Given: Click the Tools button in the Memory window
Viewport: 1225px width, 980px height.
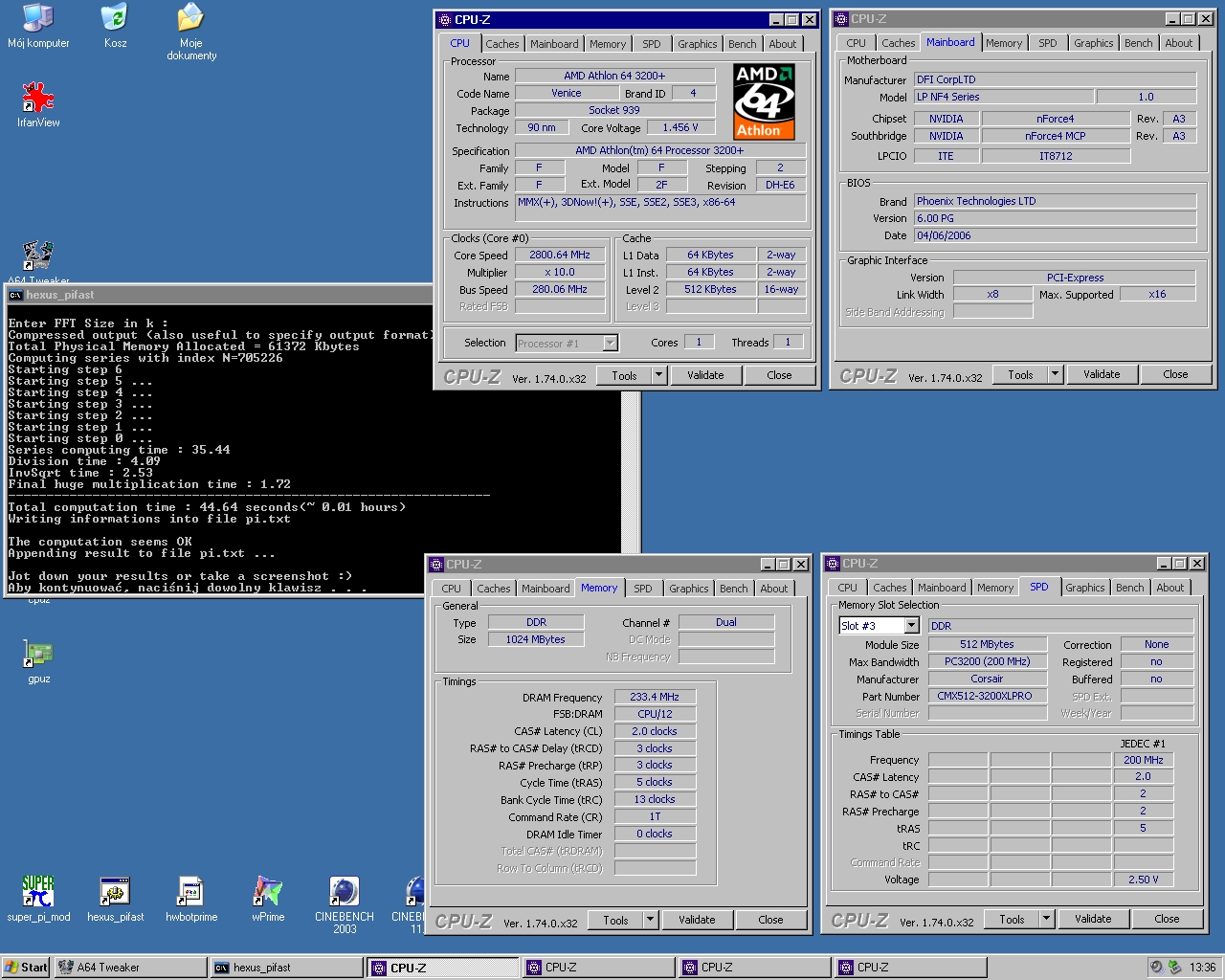Looking at the screenshot, I should pos(615,921).
